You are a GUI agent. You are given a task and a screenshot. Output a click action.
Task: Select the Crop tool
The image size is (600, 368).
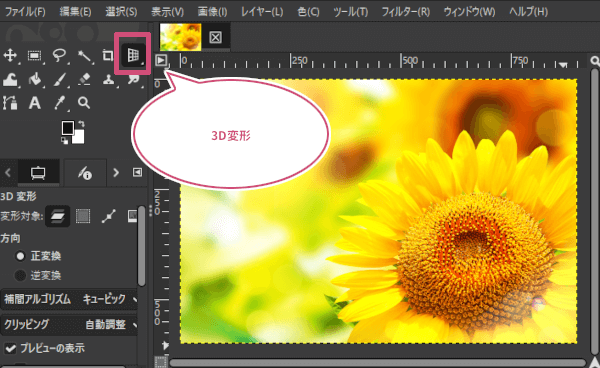point(108,56)
